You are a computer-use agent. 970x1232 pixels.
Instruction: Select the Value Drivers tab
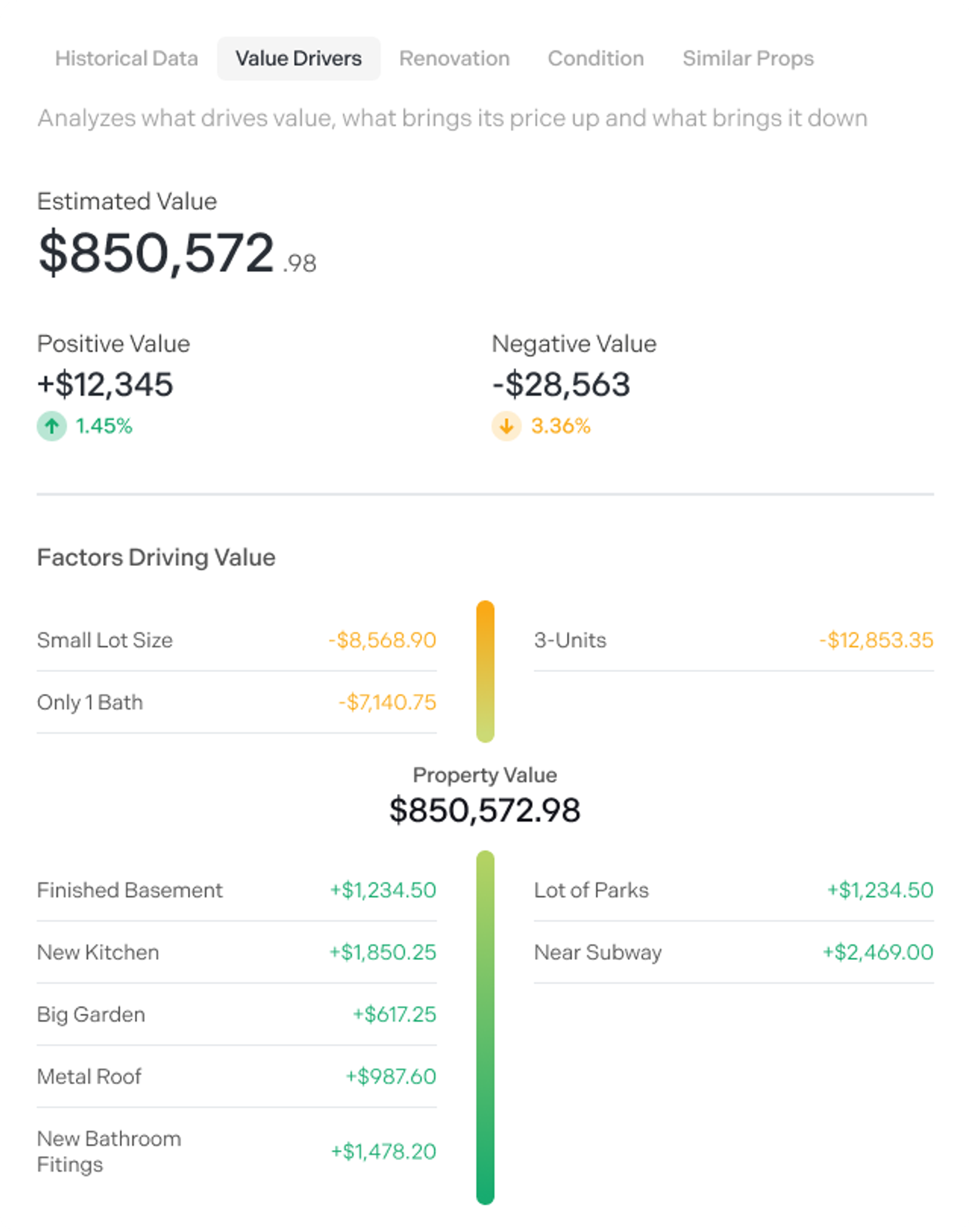coord(298,58)
